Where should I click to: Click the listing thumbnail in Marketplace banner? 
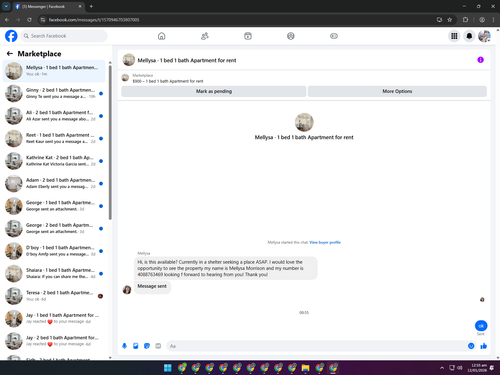pyautogui.click(x=125, y=78)
